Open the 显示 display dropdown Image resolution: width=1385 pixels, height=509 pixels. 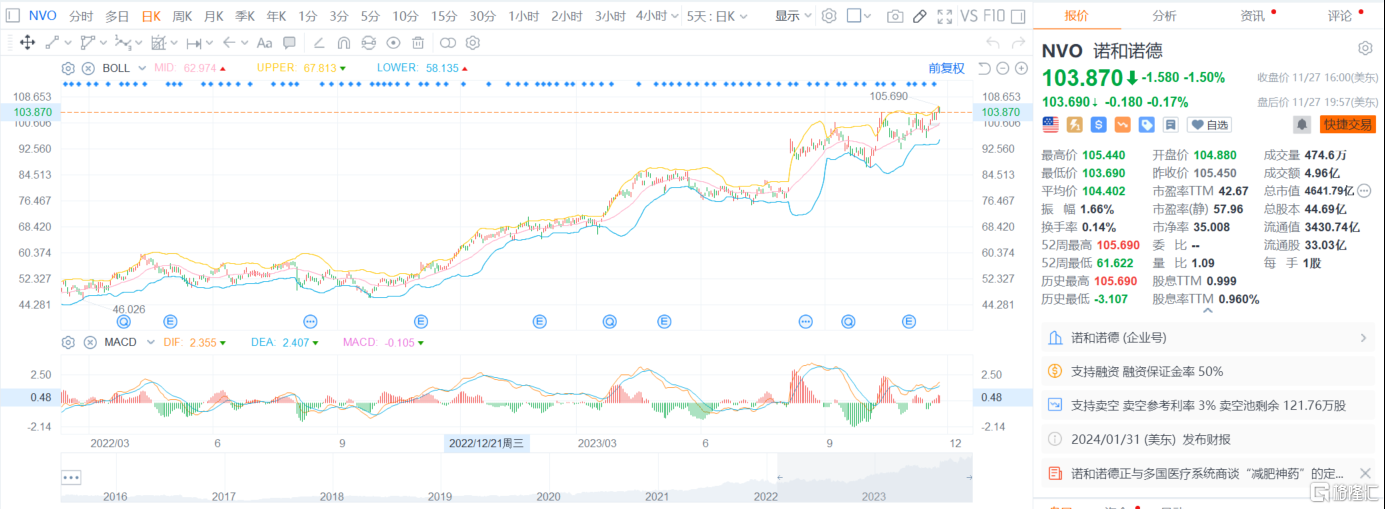tap(793, 16)
